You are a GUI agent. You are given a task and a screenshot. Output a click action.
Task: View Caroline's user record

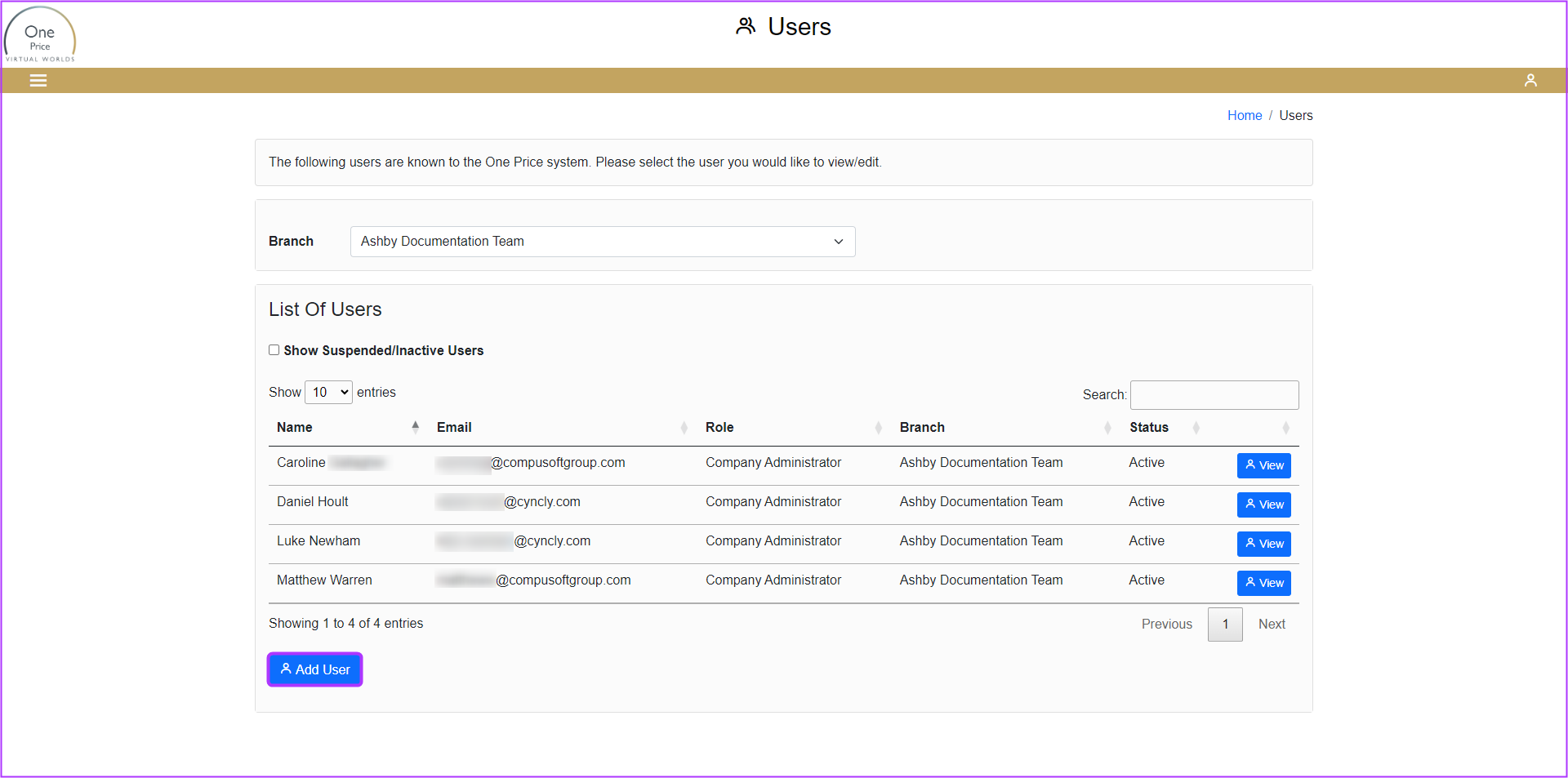pos(1263,465)
